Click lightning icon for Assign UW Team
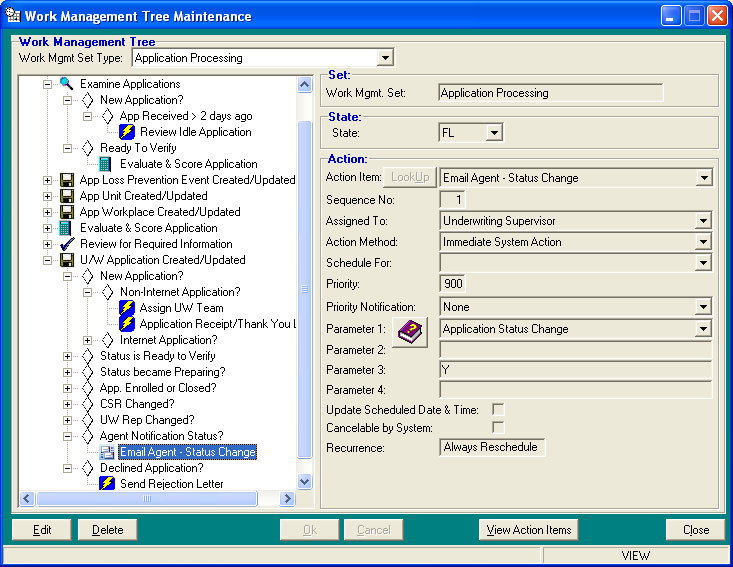Viewport: 733px width, 567px height. click(x=127, y=308)
